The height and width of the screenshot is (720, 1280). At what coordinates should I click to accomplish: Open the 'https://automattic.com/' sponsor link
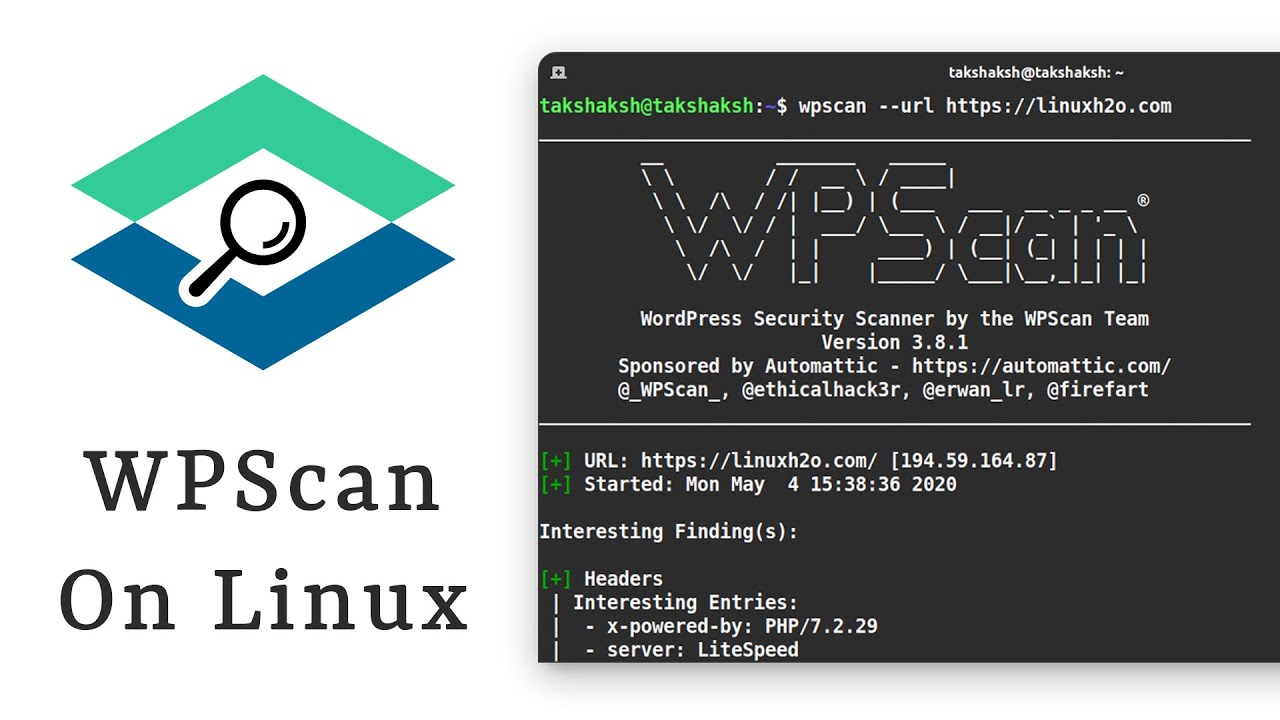1041,366
